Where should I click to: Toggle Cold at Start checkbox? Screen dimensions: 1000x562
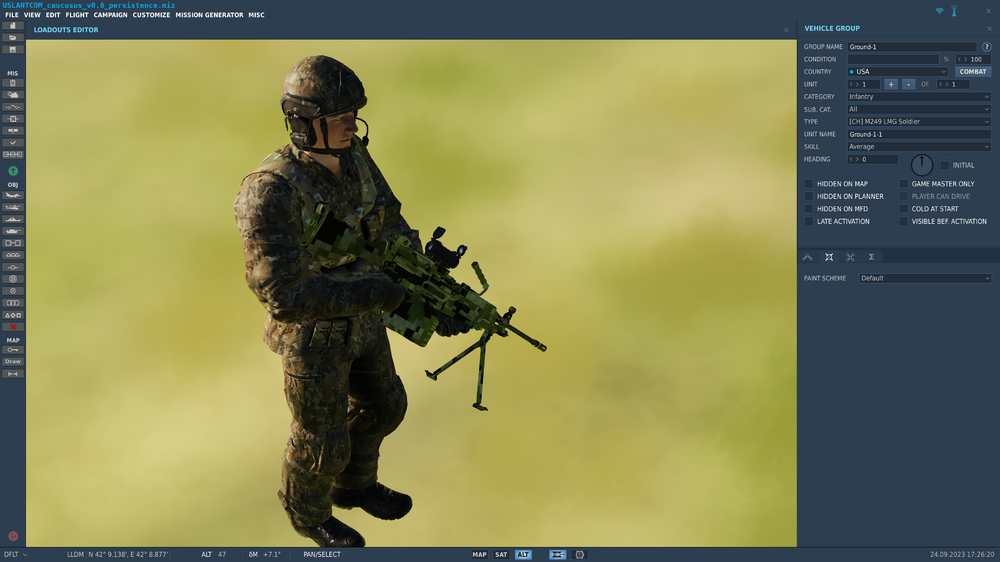coord(903,209)
